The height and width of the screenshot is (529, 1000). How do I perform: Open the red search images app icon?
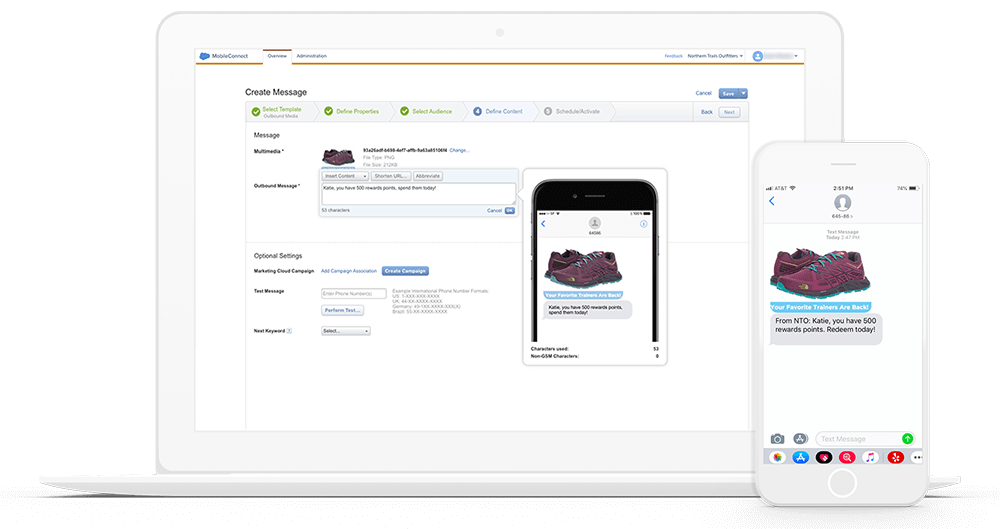tap(847, 457)
